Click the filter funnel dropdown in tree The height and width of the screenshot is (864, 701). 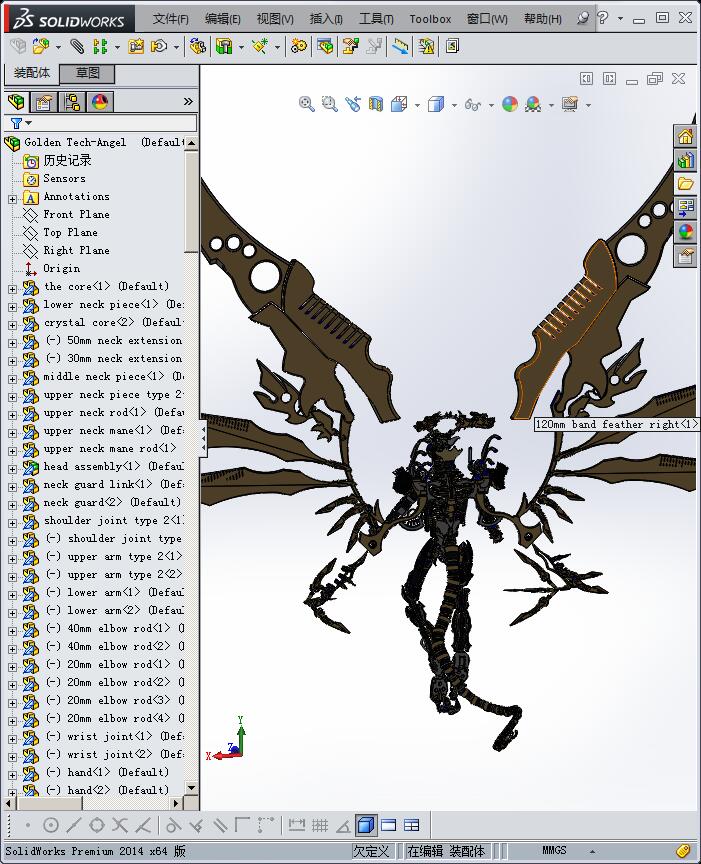click(x=20, y=123)
